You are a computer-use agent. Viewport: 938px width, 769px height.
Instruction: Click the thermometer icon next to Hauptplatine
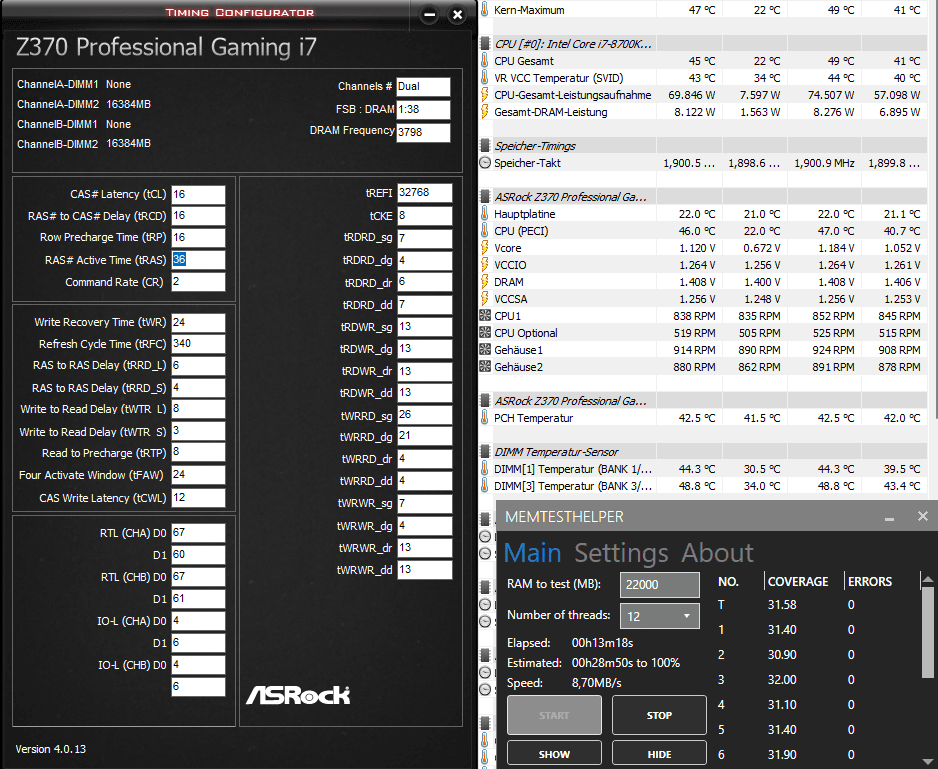pos(485,214)
